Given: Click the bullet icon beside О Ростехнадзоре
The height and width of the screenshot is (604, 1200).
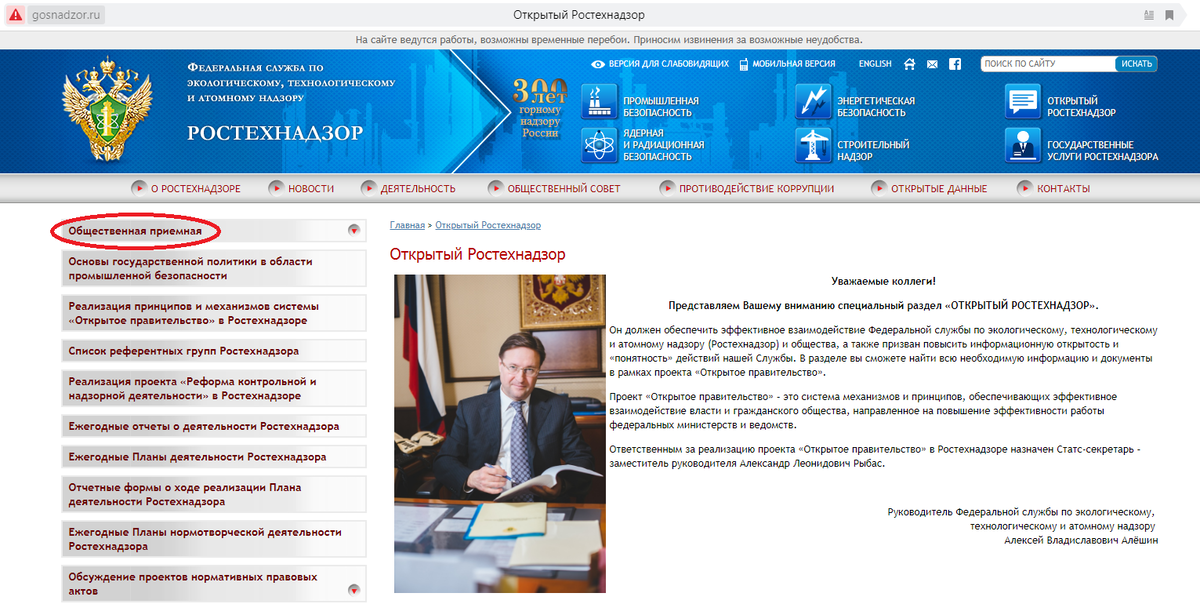Looking at the screenshot, I should coord(139,188).
